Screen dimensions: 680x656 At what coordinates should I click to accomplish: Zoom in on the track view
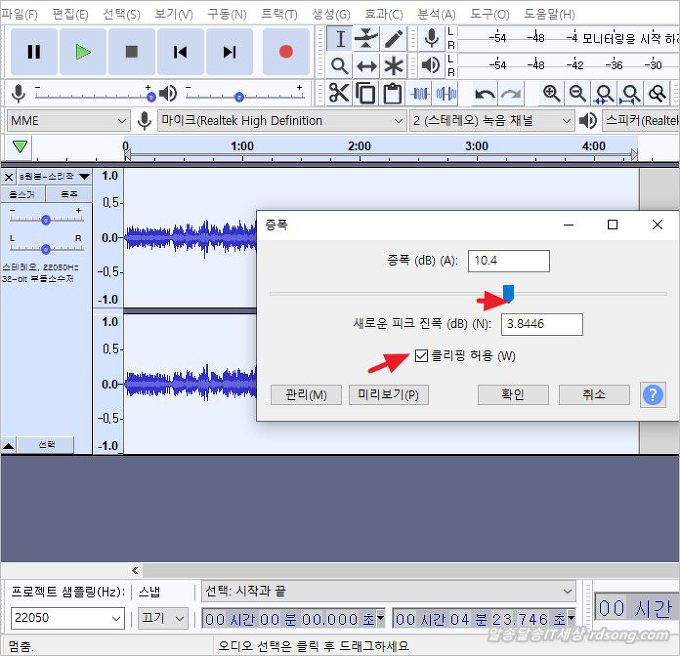[x=551, y=93]
